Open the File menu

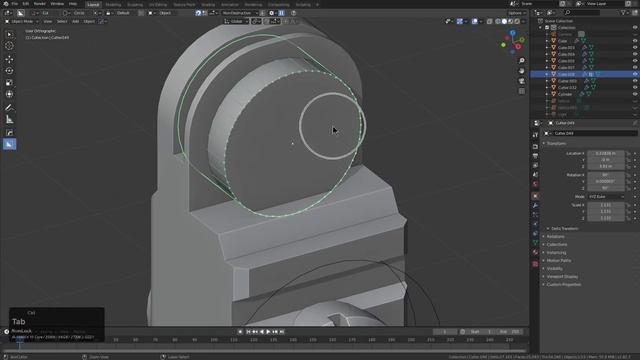(15, 4)
